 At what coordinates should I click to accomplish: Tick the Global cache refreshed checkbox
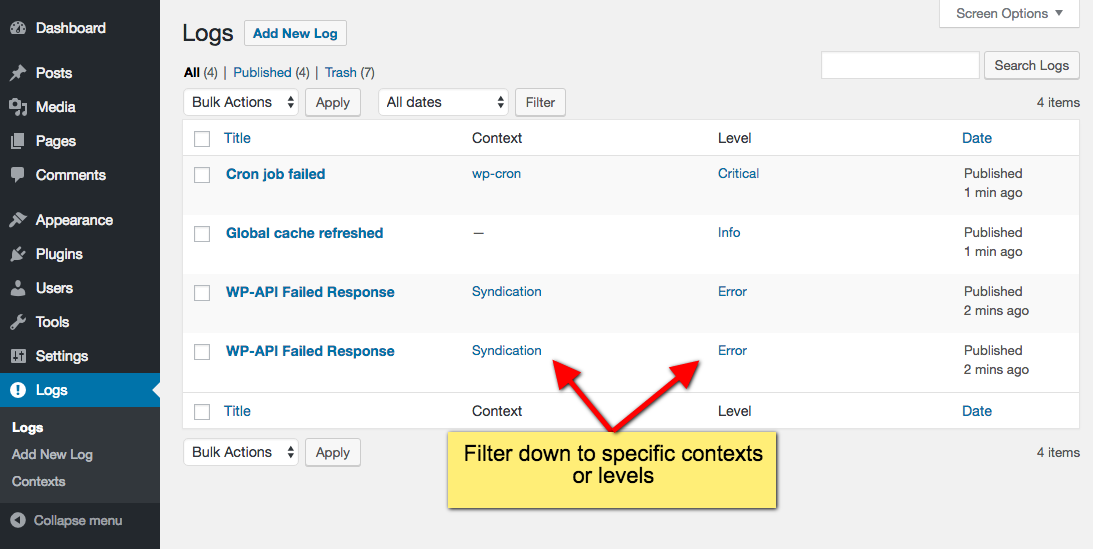(x=202, y=234)
